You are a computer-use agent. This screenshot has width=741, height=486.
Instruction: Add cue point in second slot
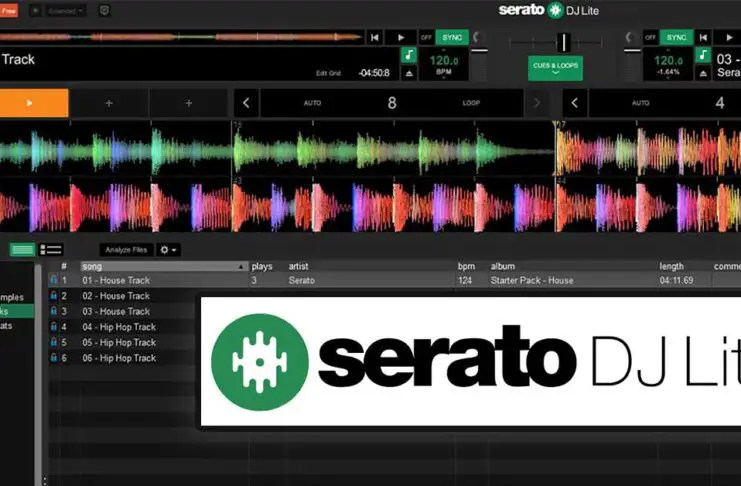109,103
